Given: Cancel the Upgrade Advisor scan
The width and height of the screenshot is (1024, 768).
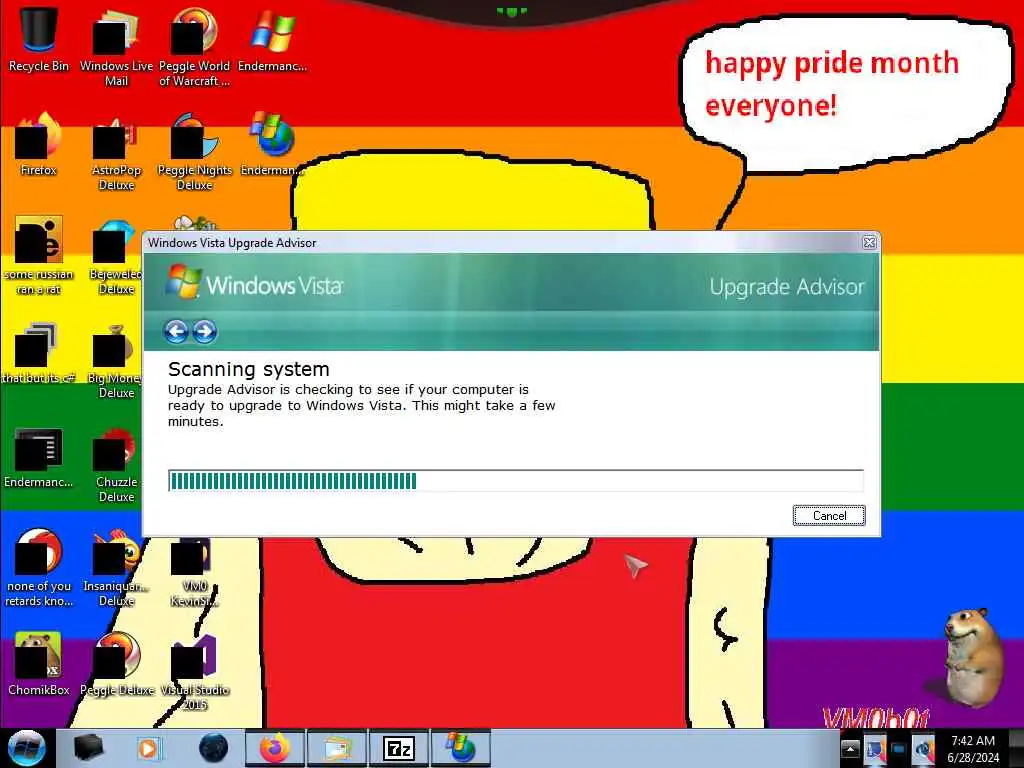Looking at the screenshot, I should (x=829, y=515).
